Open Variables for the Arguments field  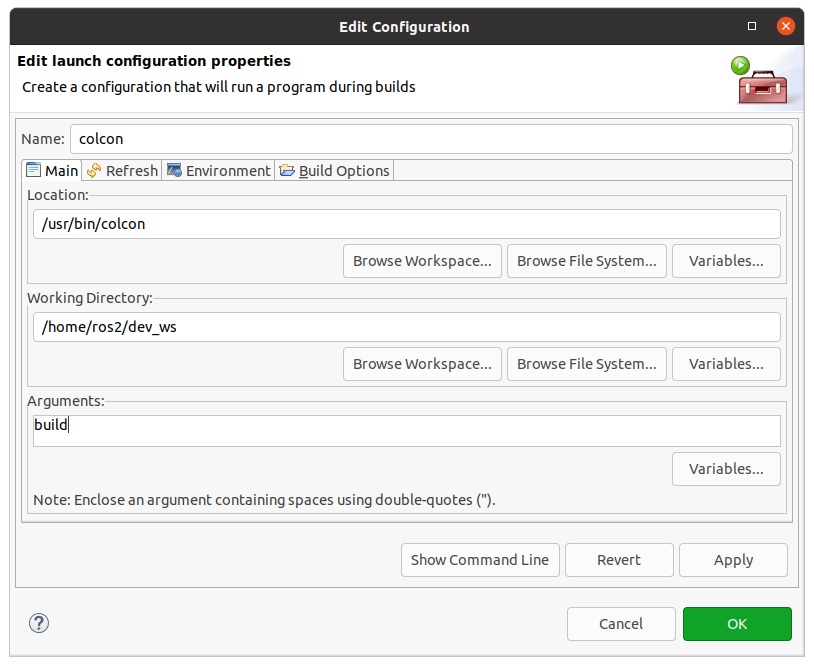[x=726, y=468]
